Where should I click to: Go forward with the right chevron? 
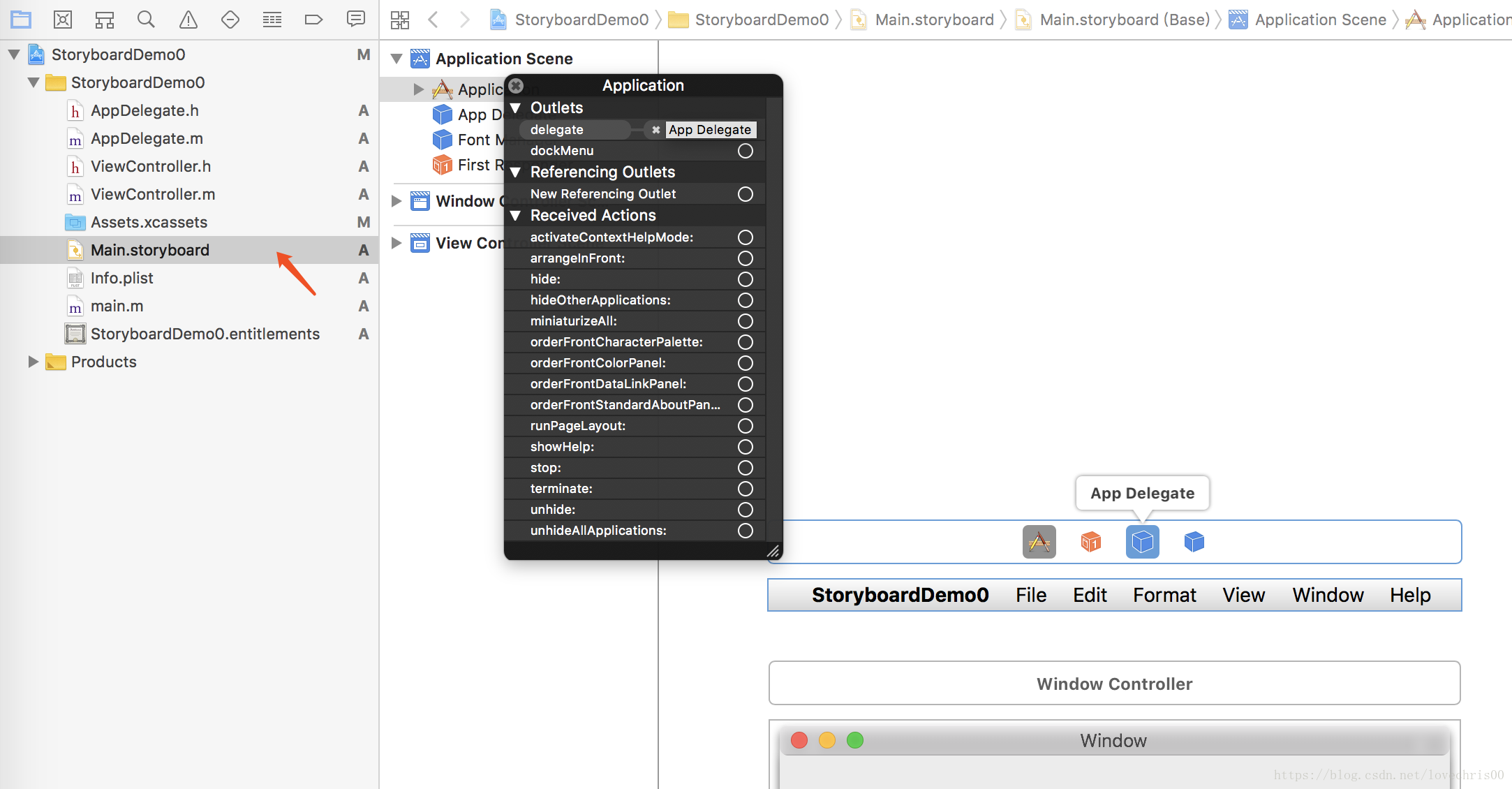[x=465, y=20]
